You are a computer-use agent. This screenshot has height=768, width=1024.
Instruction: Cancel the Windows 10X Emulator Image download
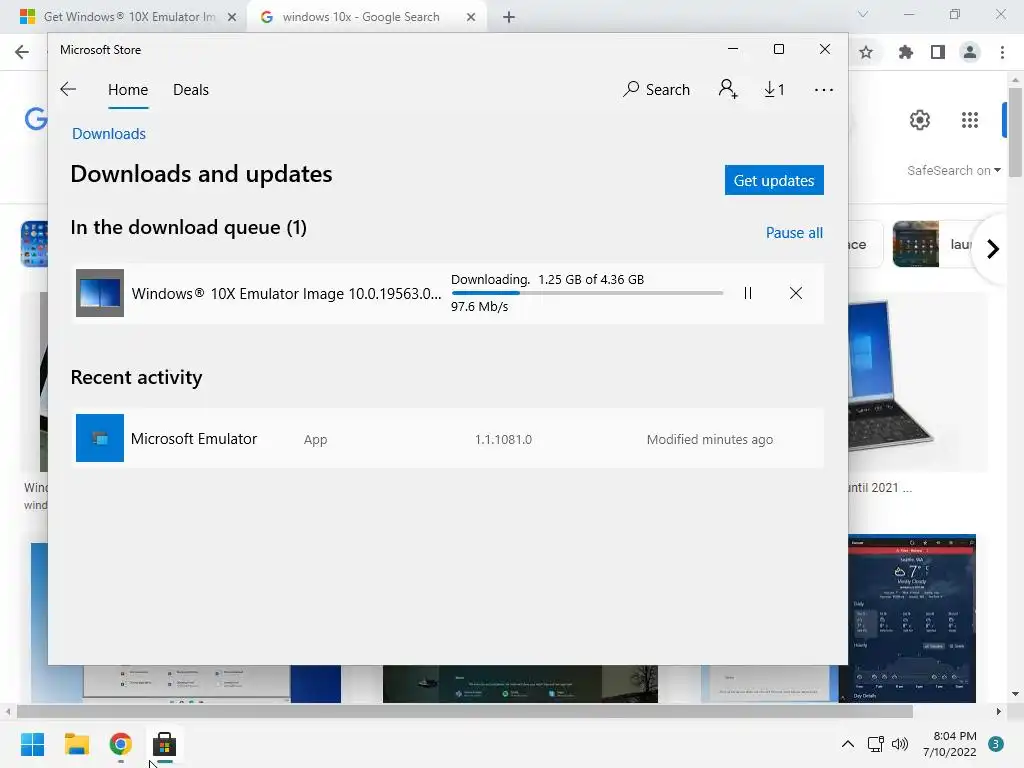pos(795,293)
